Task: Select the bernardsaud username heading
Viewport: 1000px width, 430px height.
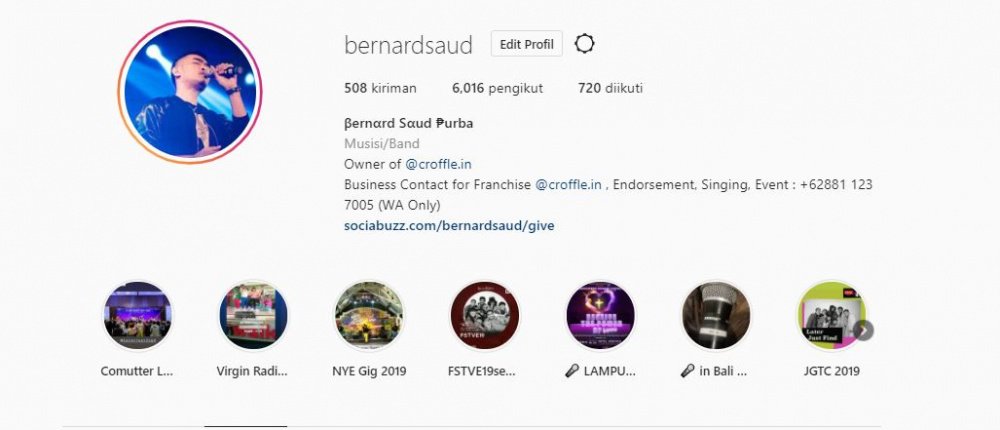Action: 408,45
